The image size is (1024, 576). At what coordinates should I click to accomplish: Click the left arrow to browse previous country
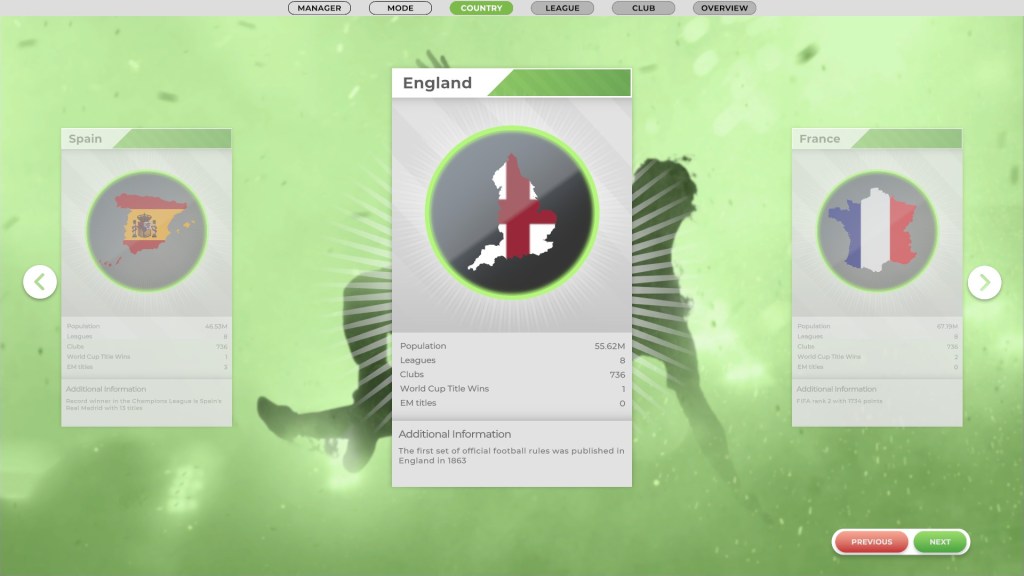[40, 282]
